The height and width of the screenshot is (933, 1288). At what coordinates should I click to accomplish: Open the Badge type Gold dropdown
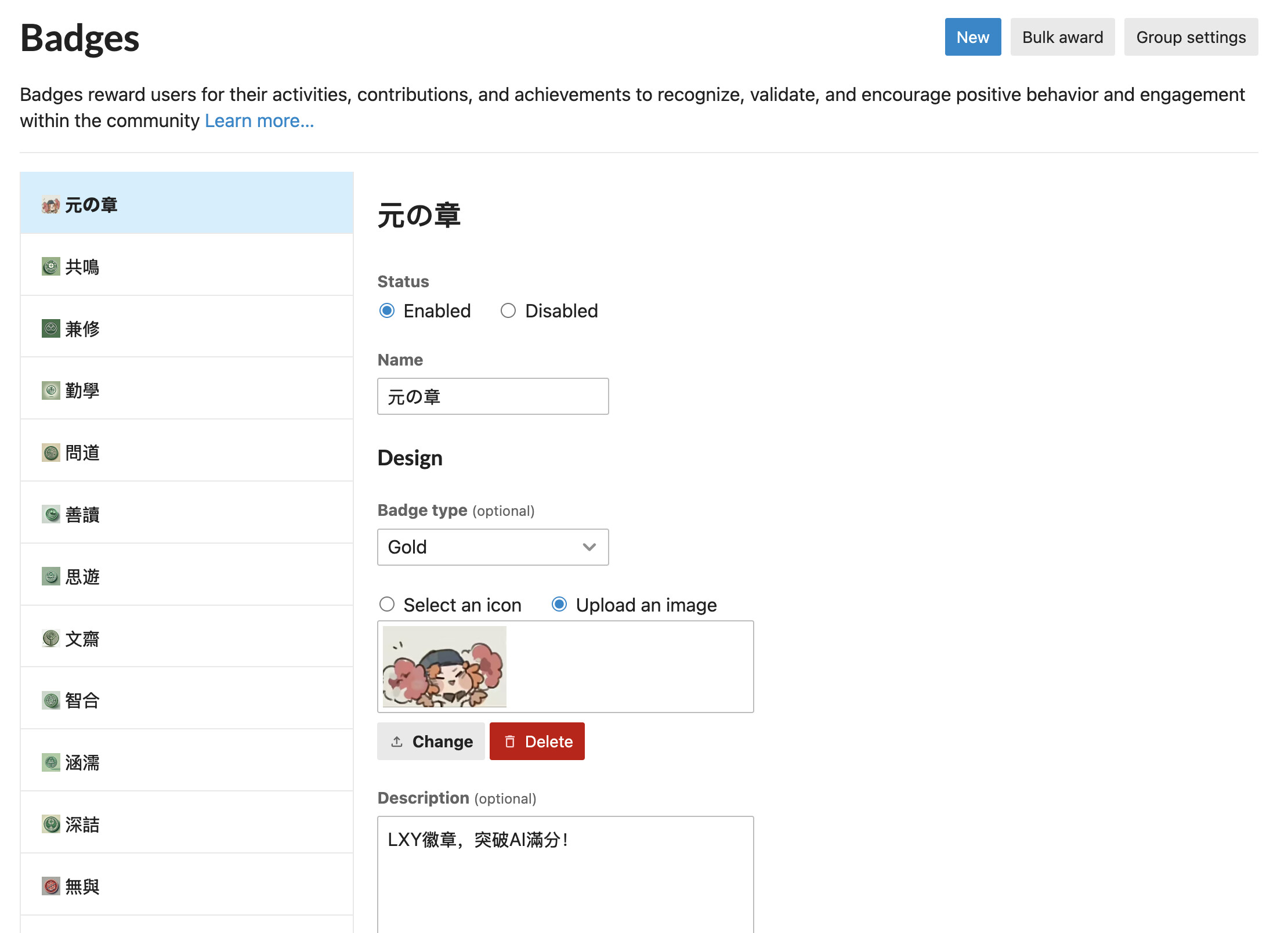[x=493, y=547]
